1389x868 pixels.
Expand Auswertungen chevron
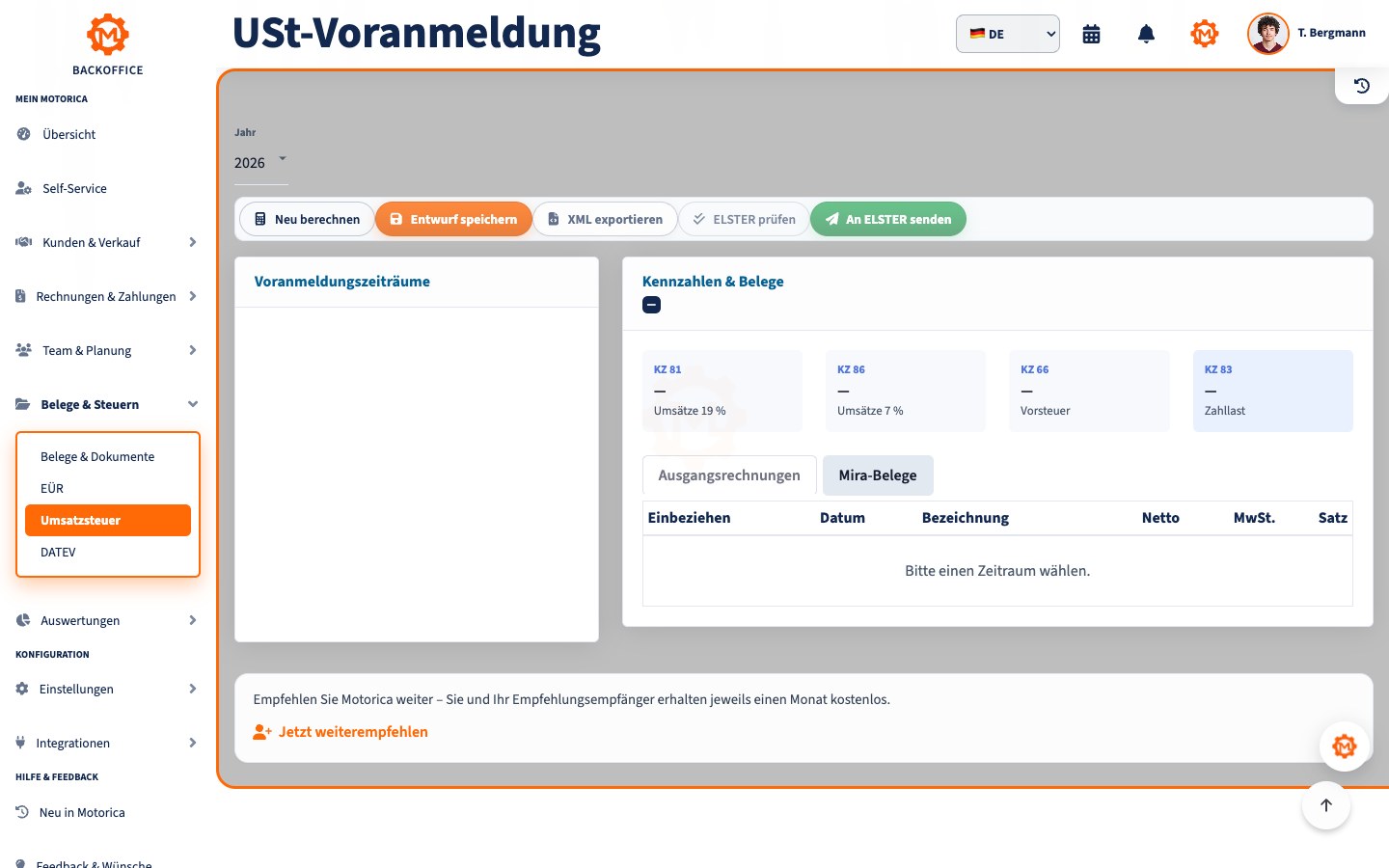(193, 620)
